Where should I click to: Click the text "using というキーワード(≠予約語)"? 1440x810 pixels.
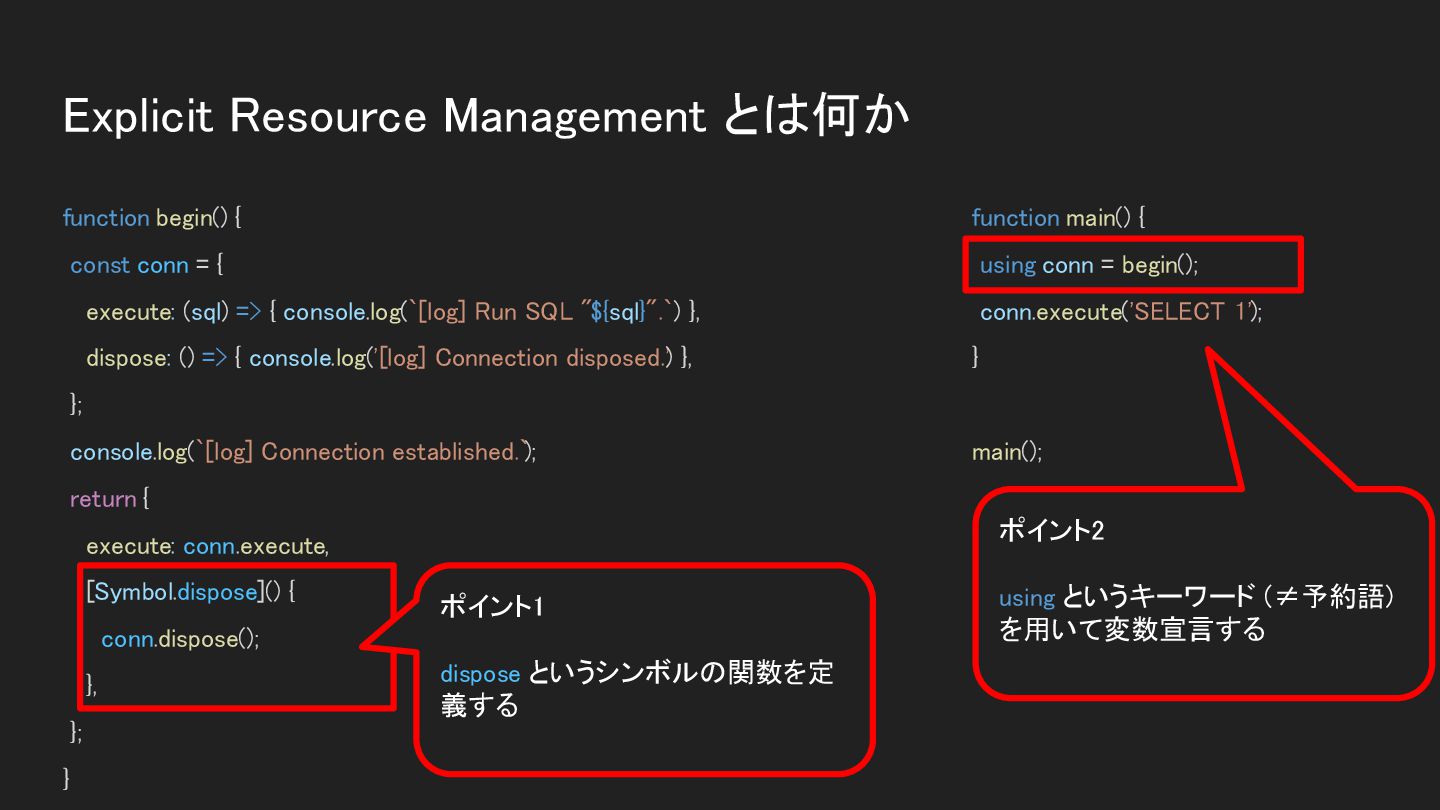pyautogui.click(x=1198, y=597)
